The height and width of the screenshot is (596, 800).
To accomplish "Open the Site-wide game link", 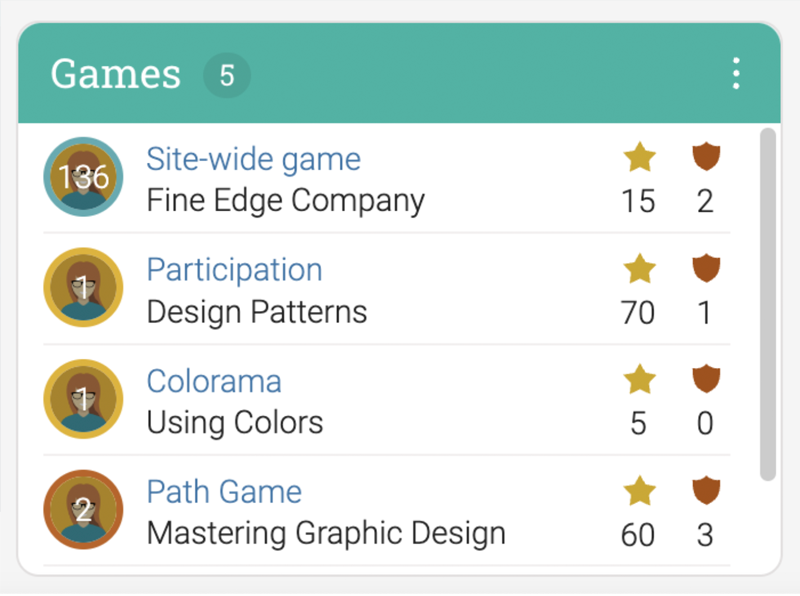I will pos(253,159).
